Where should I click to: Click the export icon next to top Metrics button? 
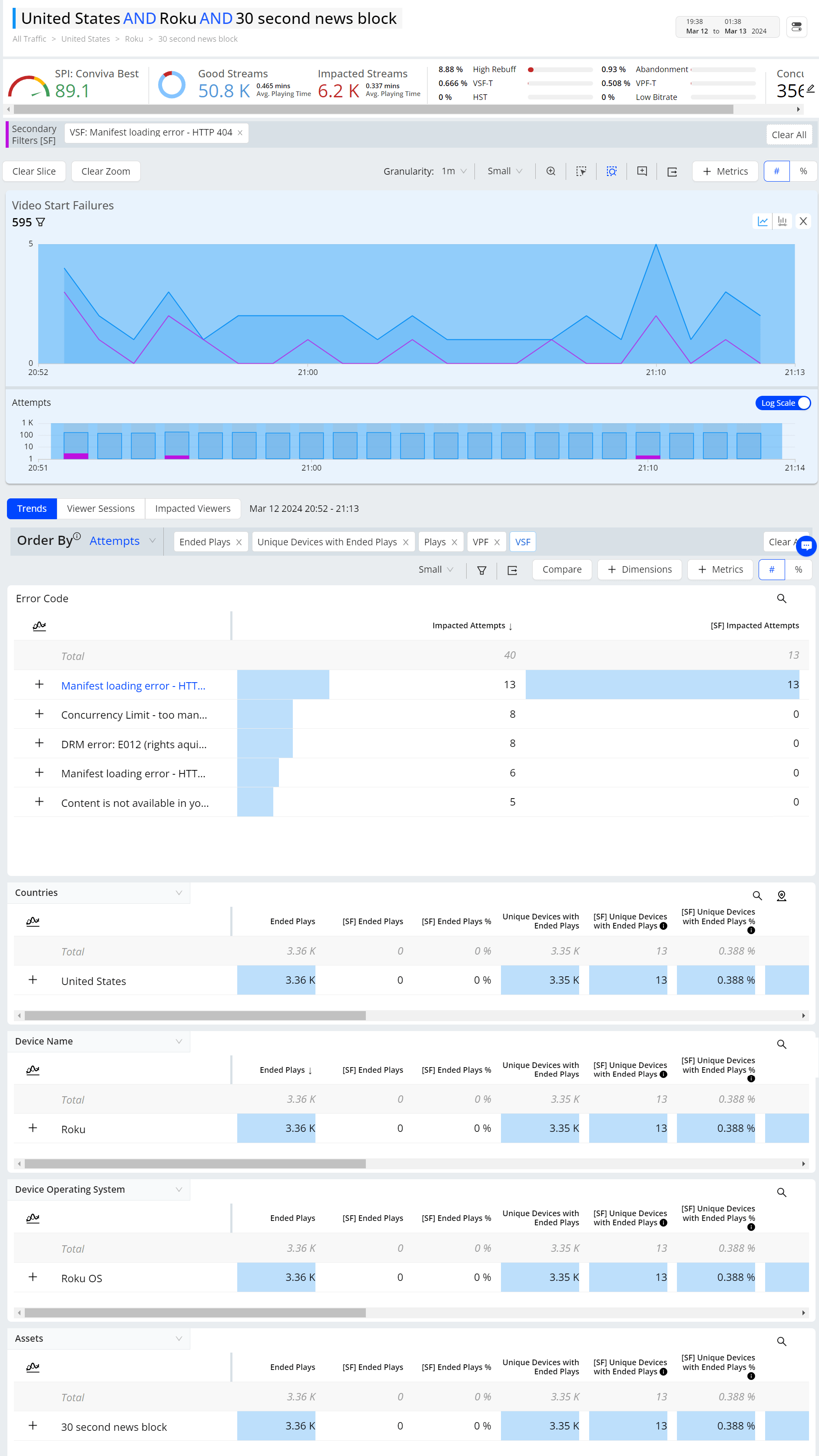(x=672, y=172)
